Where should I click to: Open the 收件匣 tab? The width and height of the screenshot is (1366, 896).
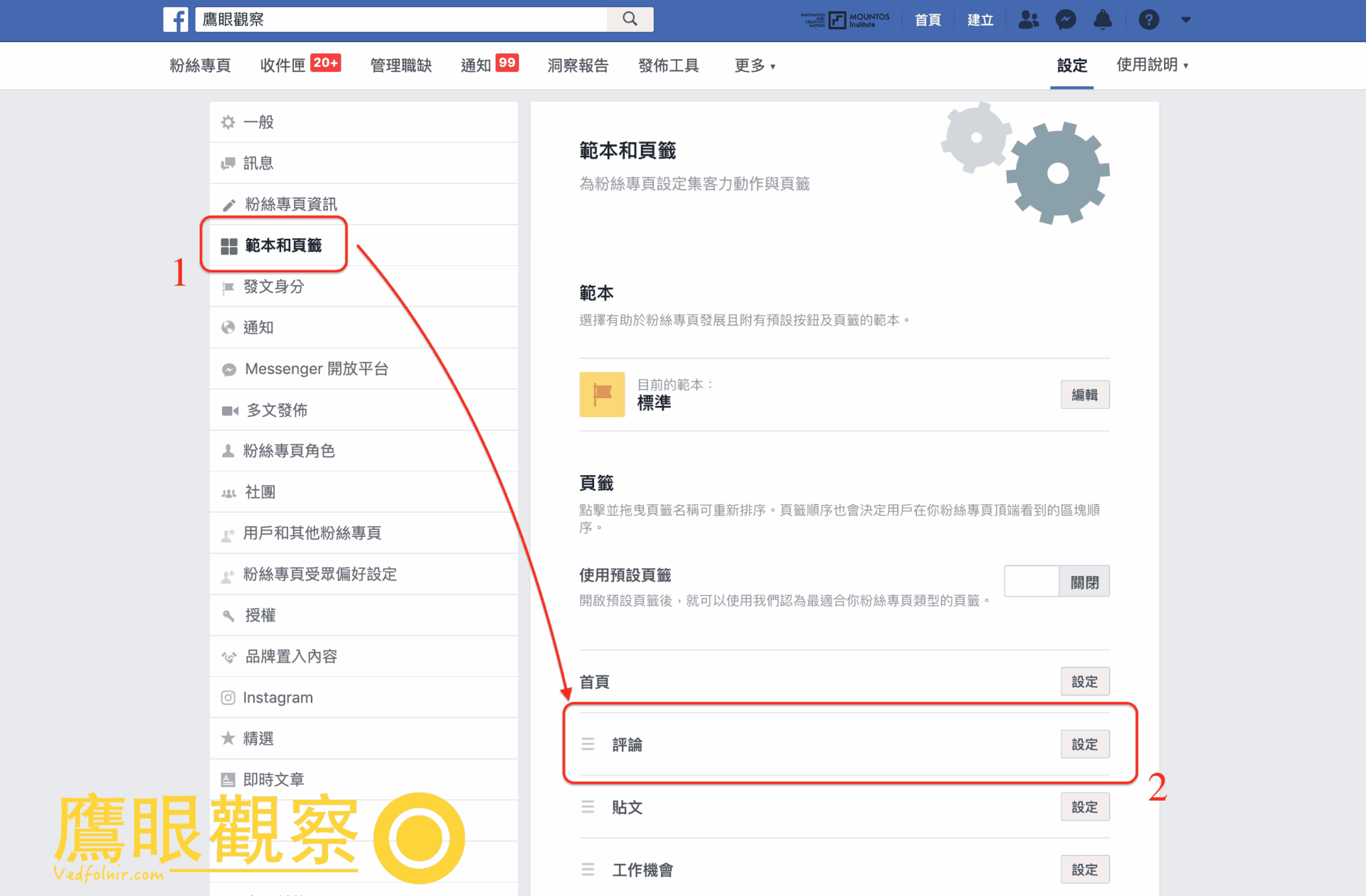point(300,65)
